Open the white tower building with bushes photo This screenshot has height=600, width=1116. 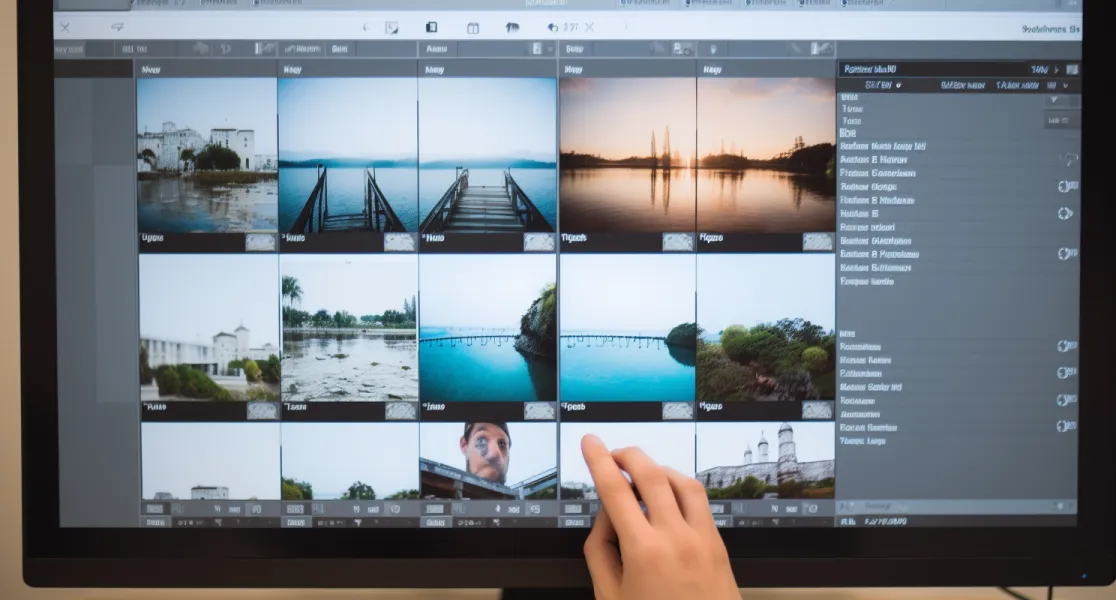point(209,327)
